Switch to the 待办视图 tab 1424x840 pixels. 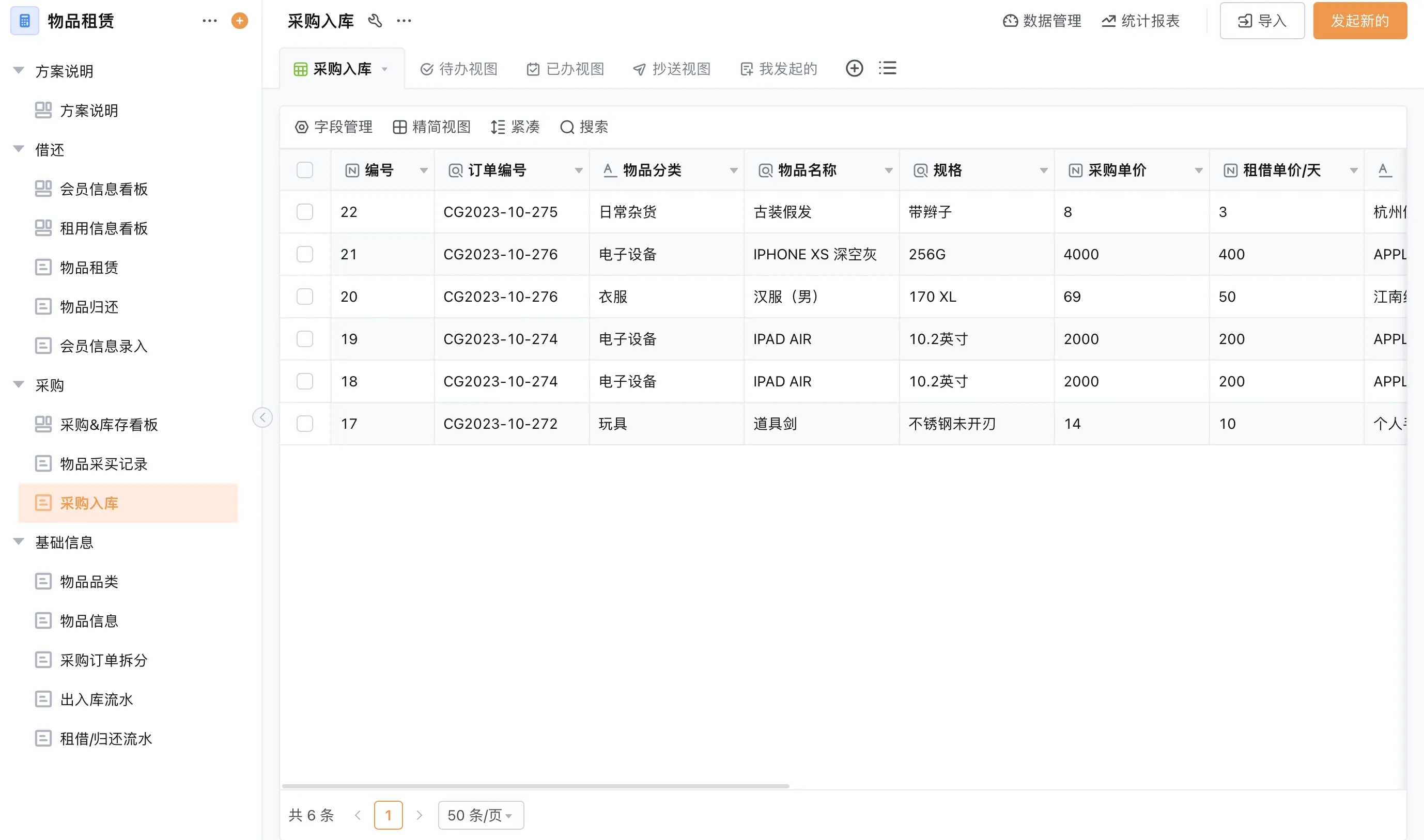[x=459, y=69]
